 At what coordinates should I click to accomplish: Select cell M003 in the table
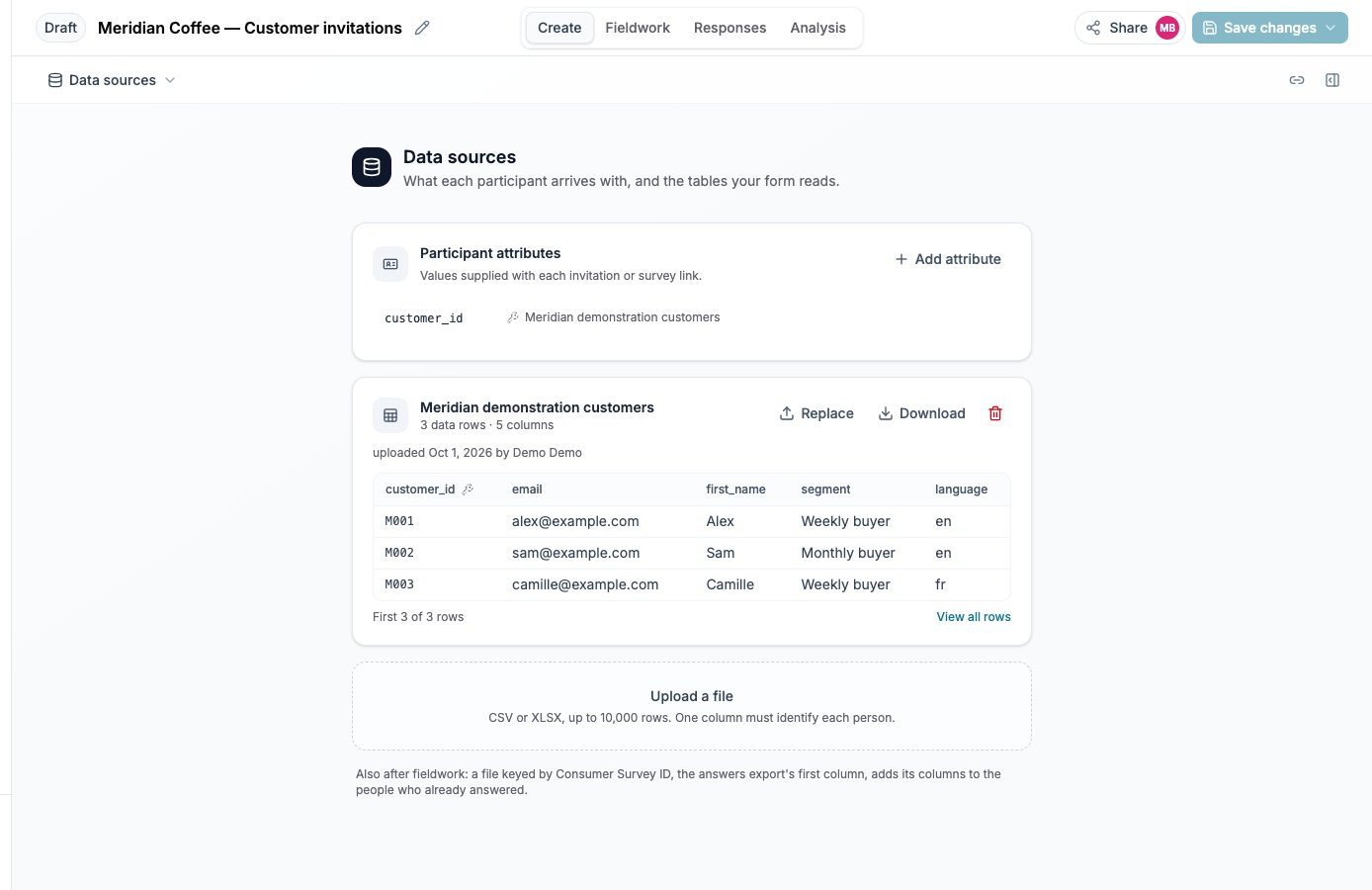coord(399,584)
